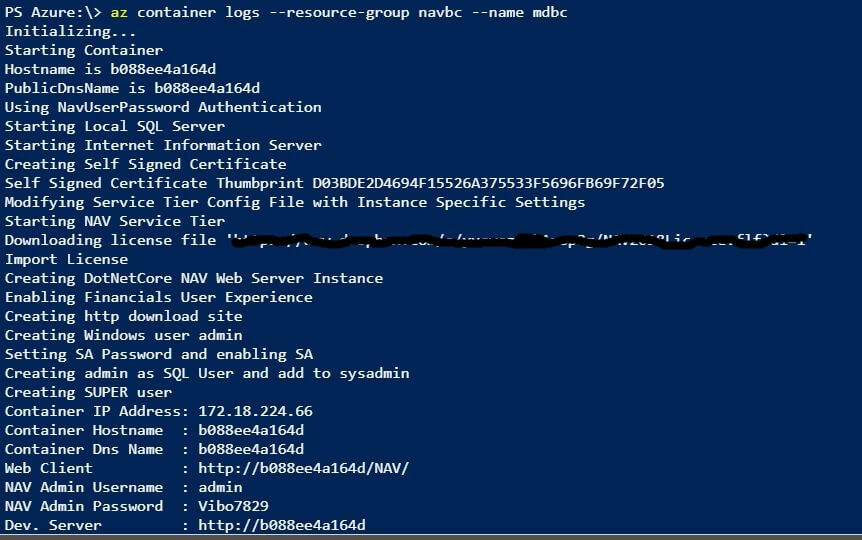Click the Container Dns Name value

251,449
